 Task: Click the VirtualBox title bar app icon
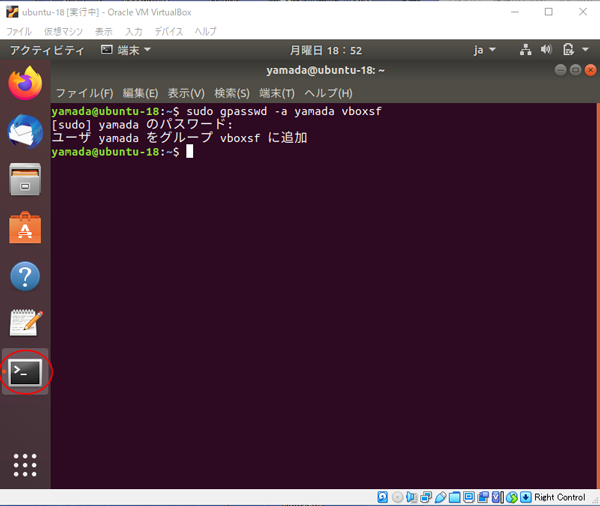(x=12, y=12)
